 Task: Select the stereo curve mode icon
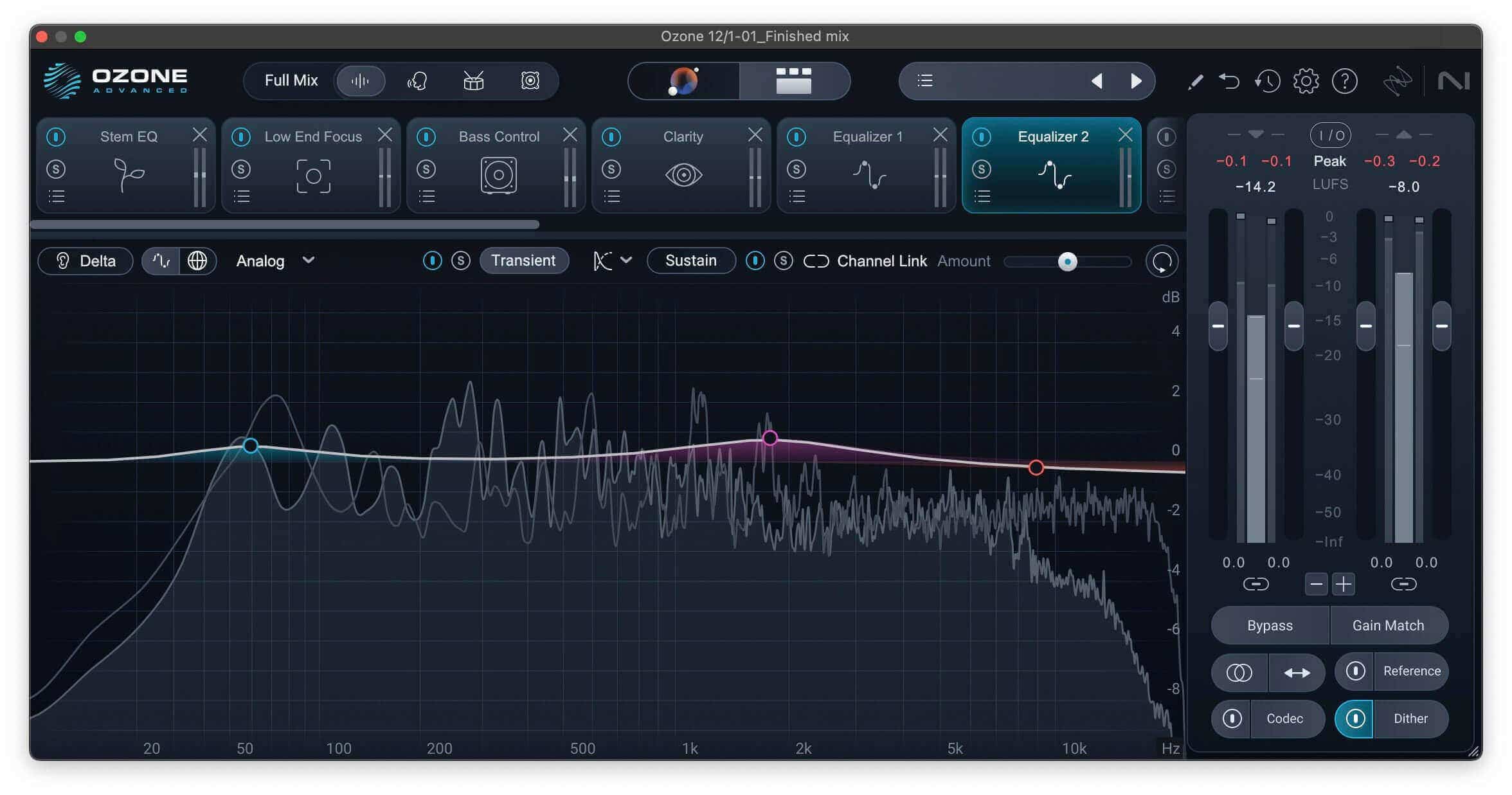tap(161, 260)
